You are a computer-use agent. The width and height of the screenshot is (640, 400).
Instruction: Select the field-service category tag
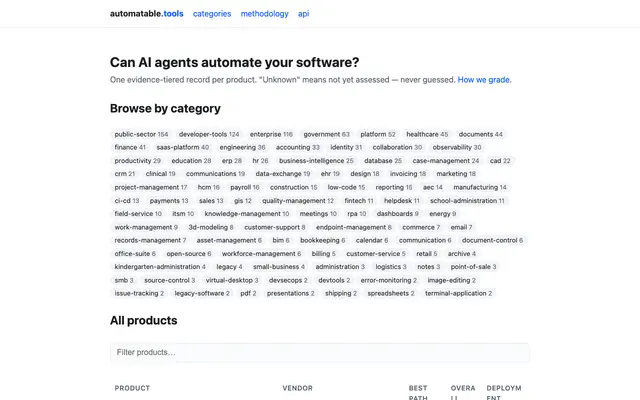pos(138,214)
